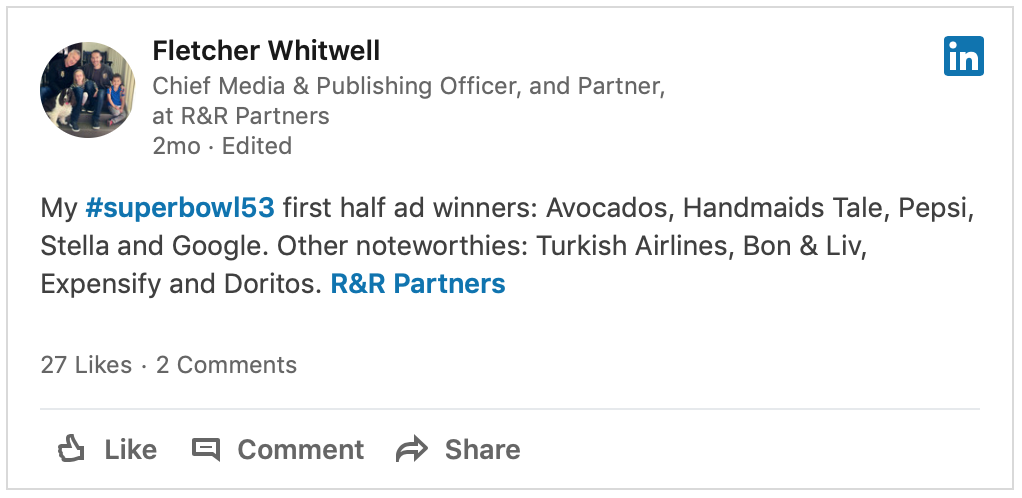Viewport: 1022px width, 498px height.
Task: Click the 'Edited' label on the post
Action: click(257, 146)
